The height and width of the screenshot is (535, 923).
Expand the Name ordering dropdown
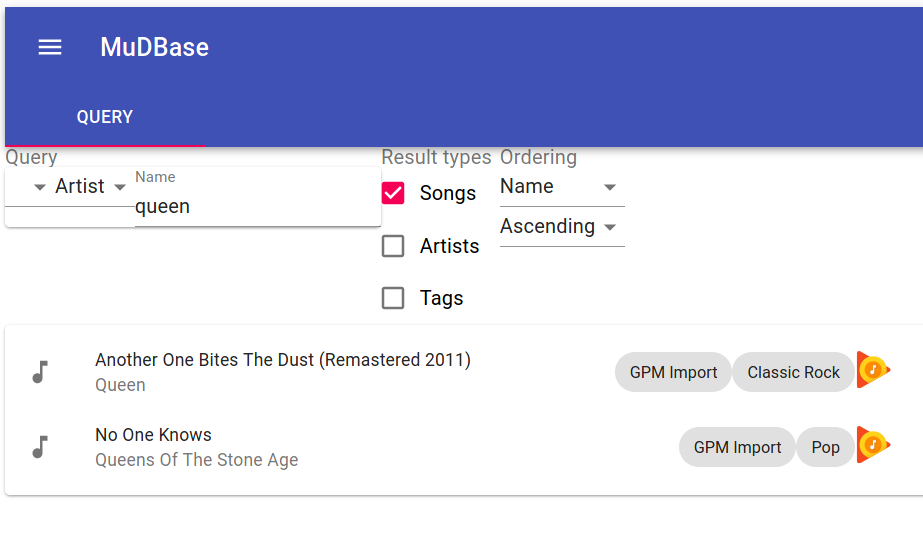pos(562,187)
